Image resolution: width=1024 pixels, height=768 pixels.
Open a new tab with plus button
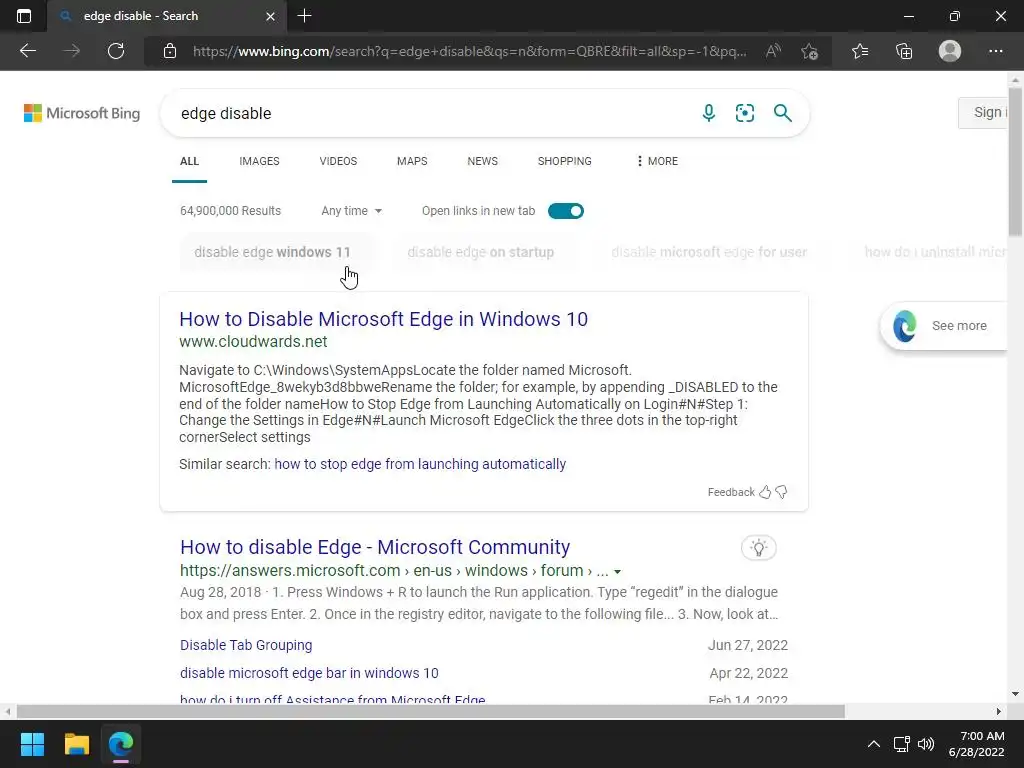(x=304, y=16)
